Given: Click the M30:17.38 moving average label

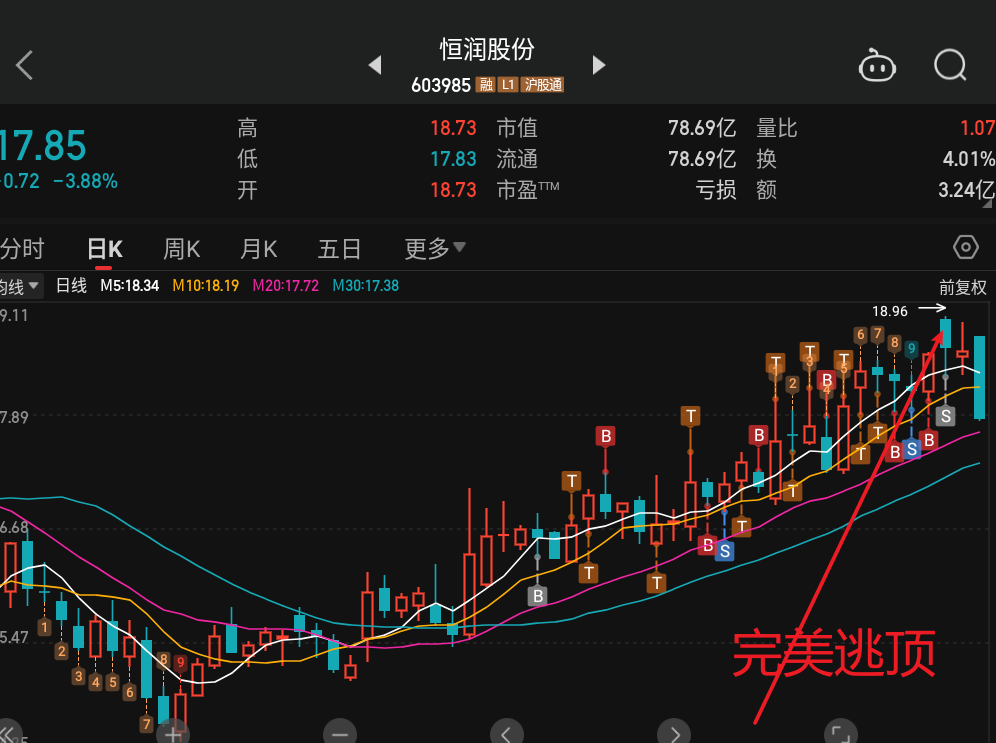Looking at the screenshot, I should 366,286.
